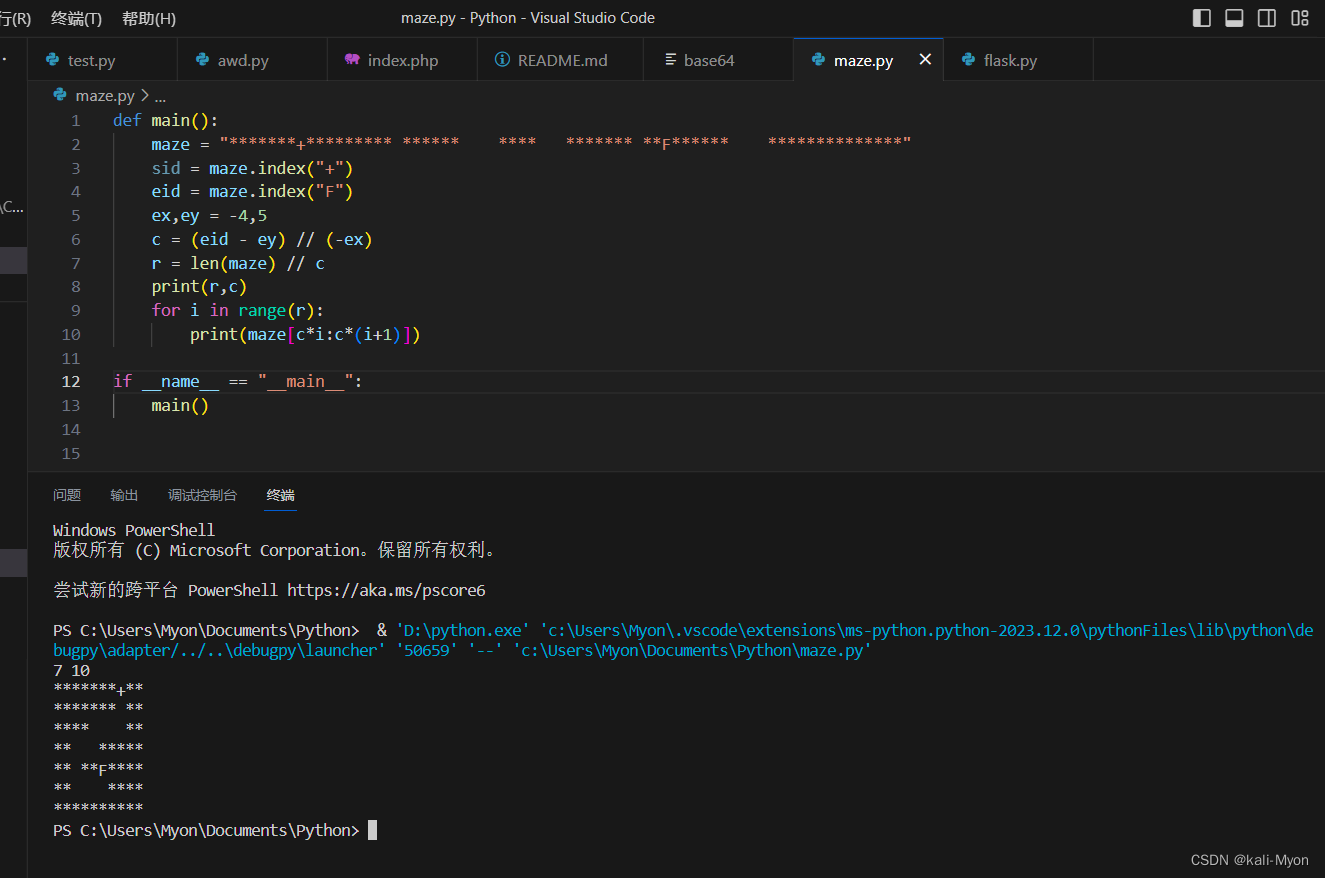Switch to base64 tab
Screen dimensions: 1325x878
point(718,60)
